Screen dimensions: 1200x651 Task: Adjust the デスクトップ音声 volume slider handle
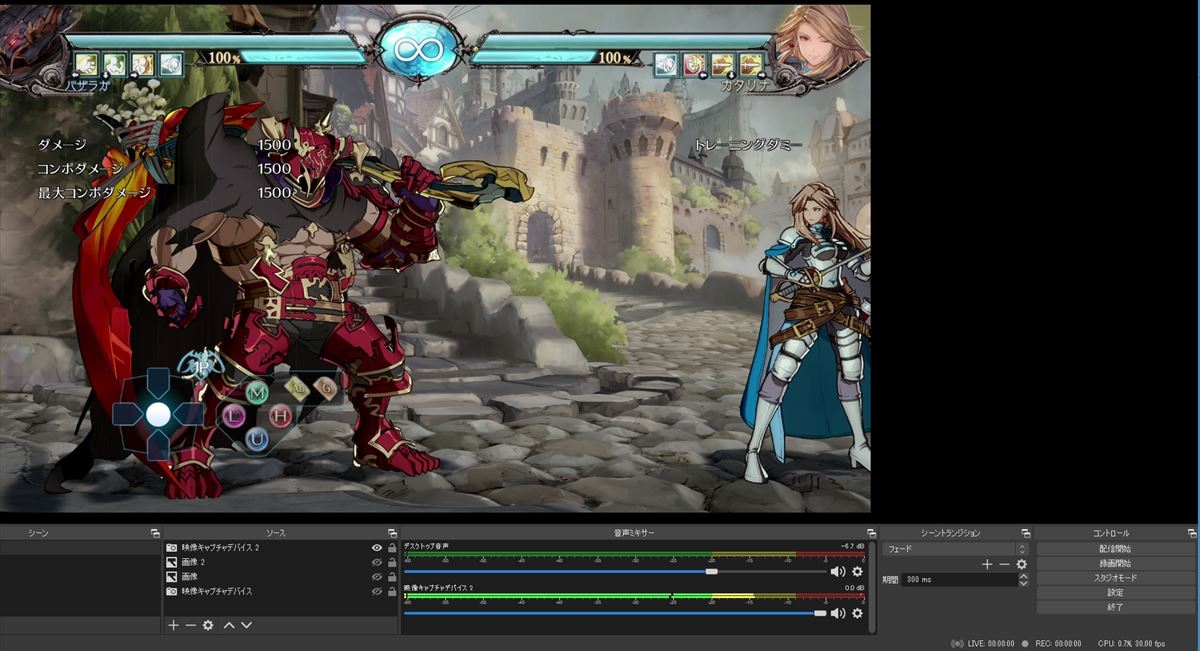pyautogui.click(x=711, y=571)
